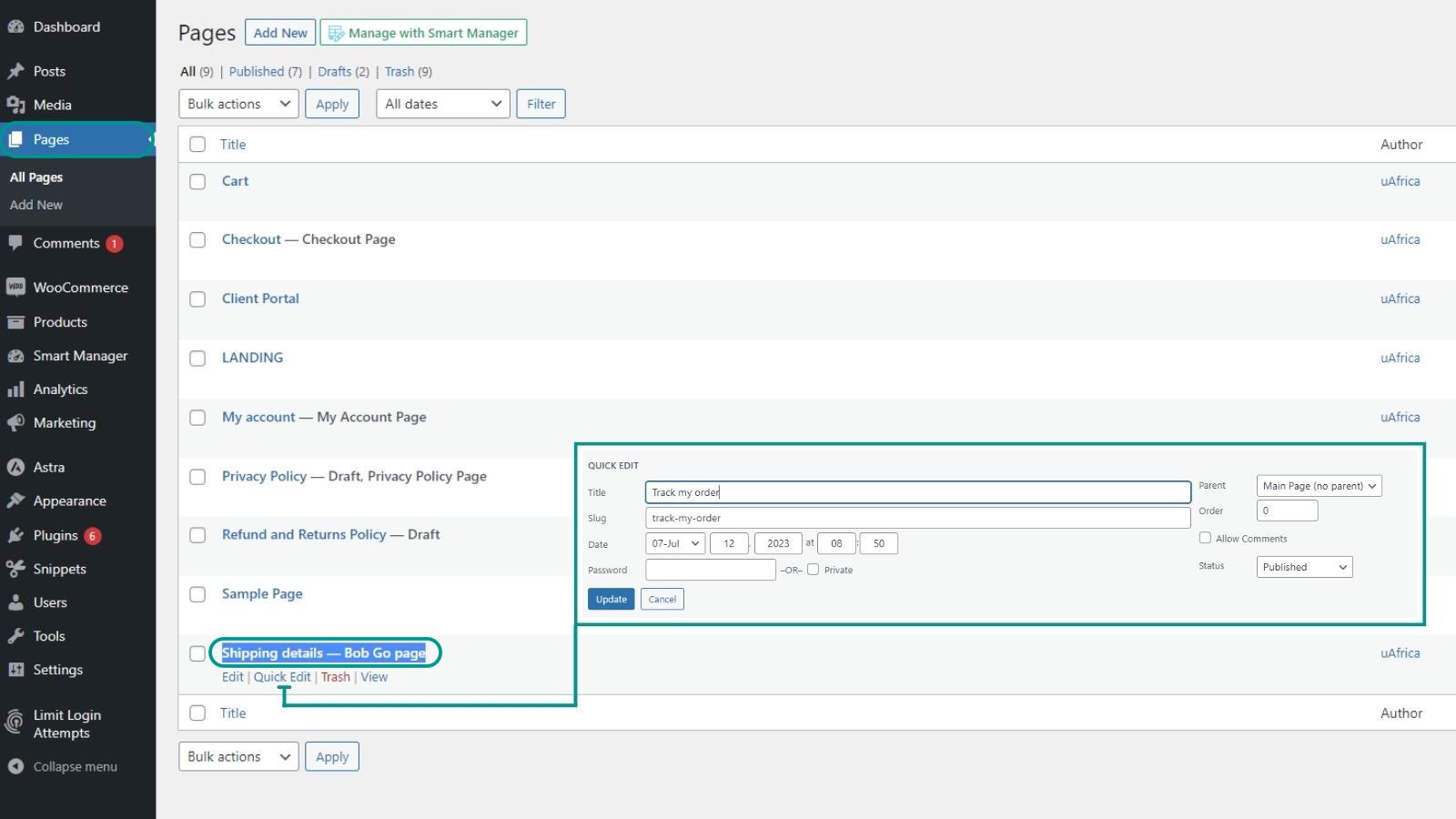Click the Filter button

click(x=541, y=104)
